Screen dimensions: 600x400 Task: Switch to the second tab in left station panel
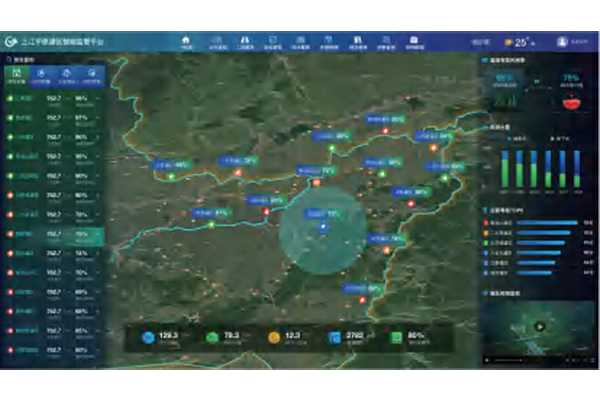(x=43, y=76)
